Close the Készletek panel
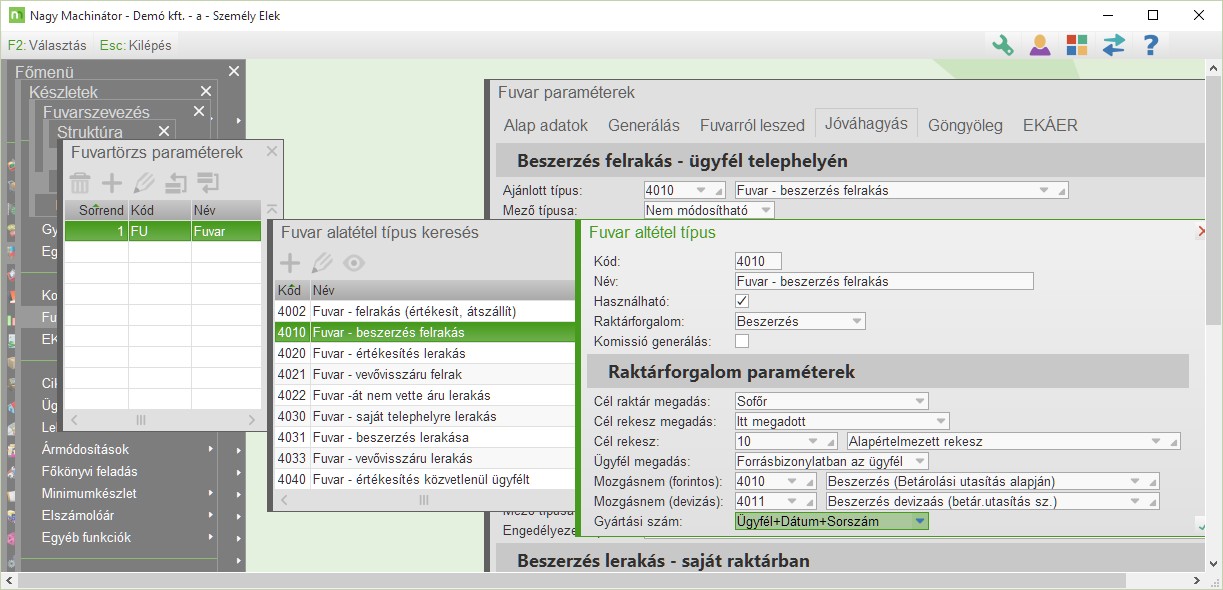 pos(206,91)
